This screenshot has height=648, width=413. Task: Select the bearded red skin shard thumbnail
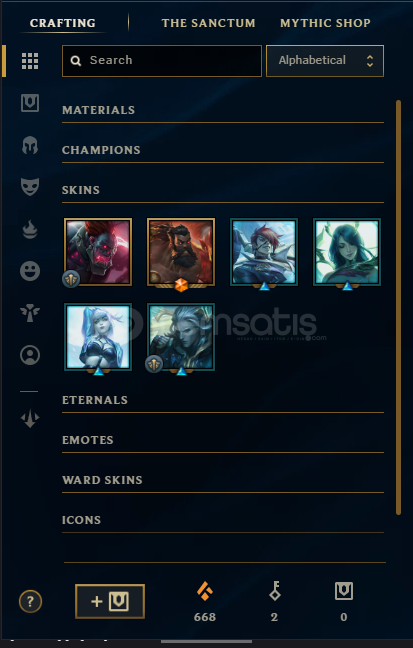(181, 252)
